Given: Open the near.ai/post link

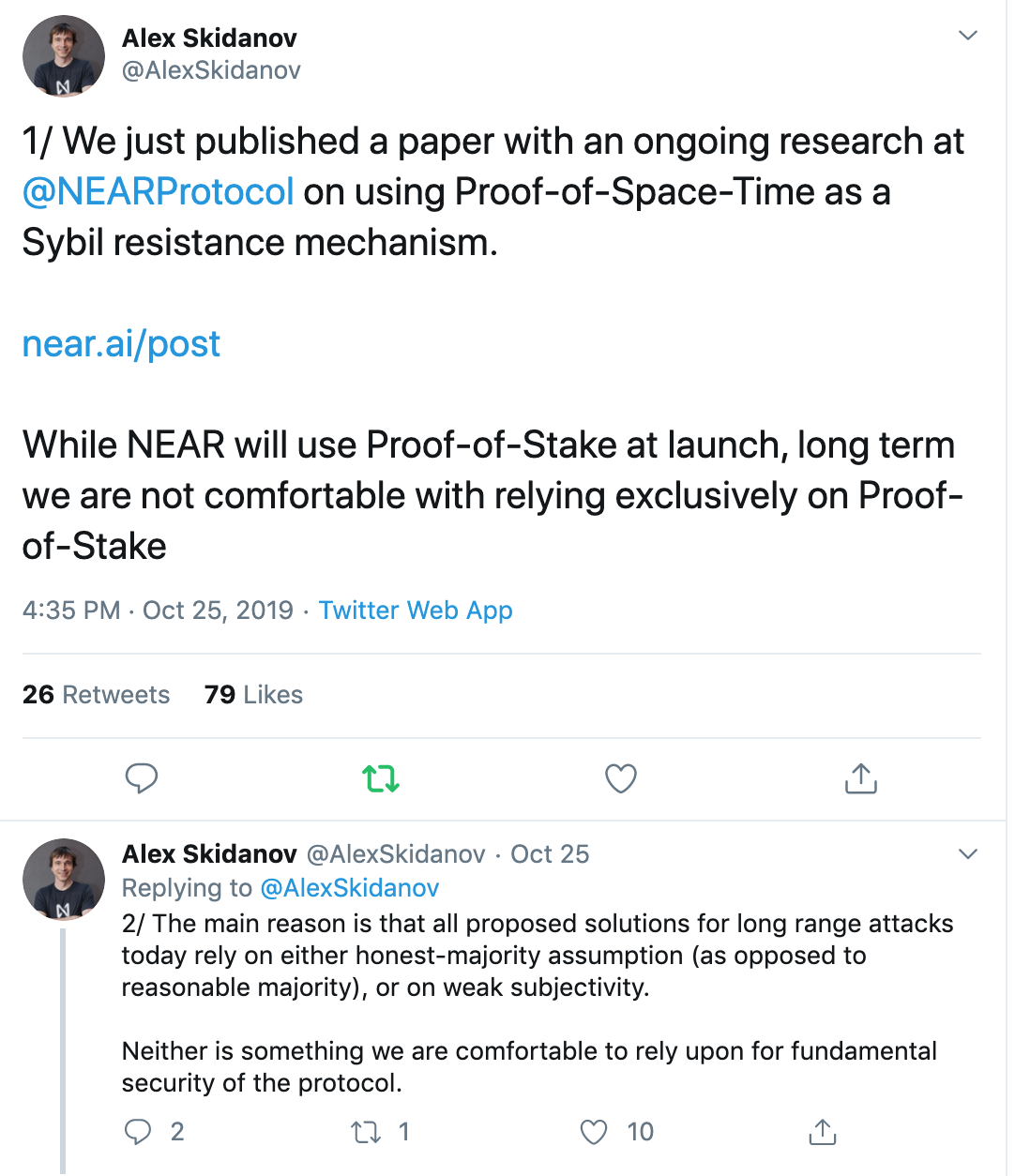Looking at the screenshot, I should coord(121,344).
